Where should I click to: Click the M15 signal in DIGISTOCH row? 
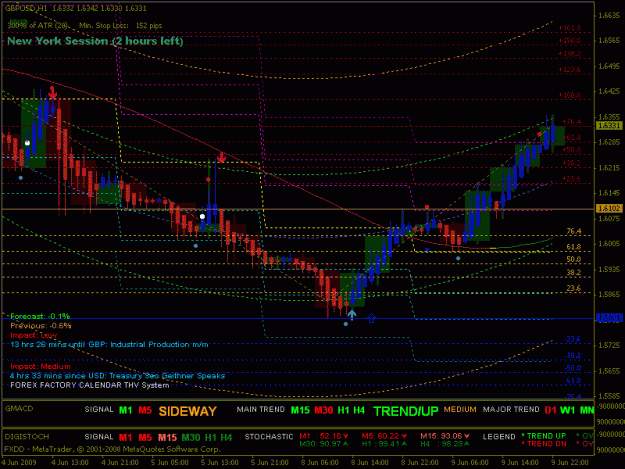coord(167,438)
